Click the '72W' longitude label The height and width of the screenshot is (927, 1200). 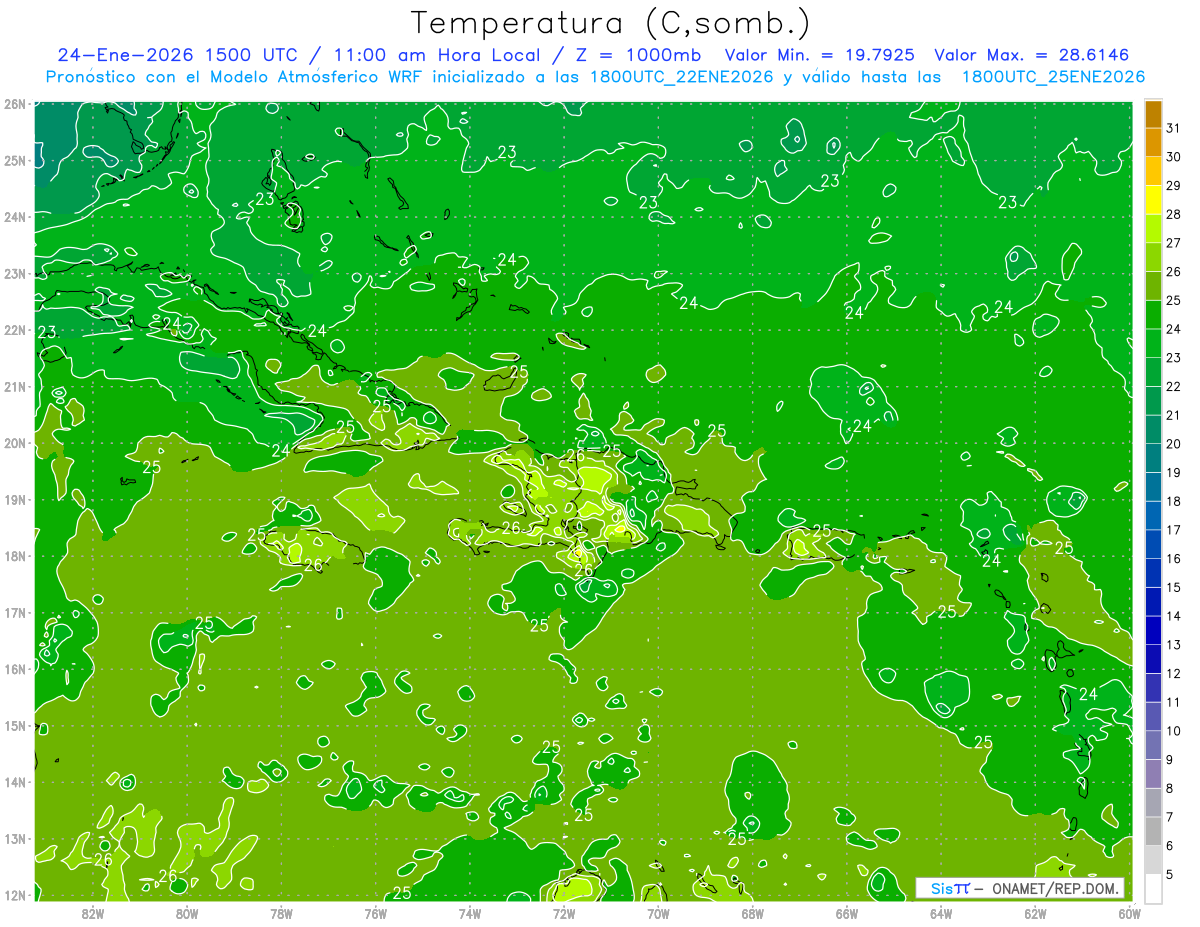[564, 913]
